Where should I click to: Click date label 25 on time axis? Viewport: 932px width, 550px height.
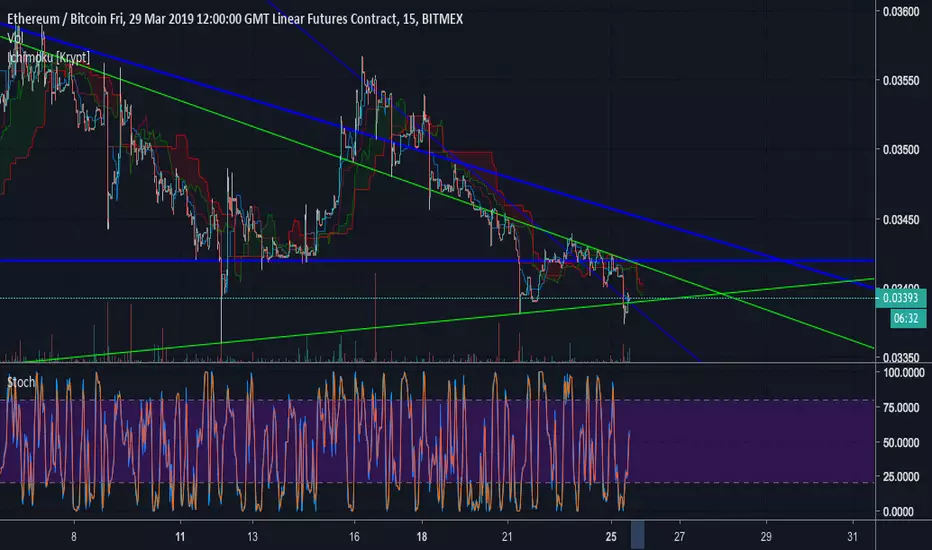tap(611, 537)
